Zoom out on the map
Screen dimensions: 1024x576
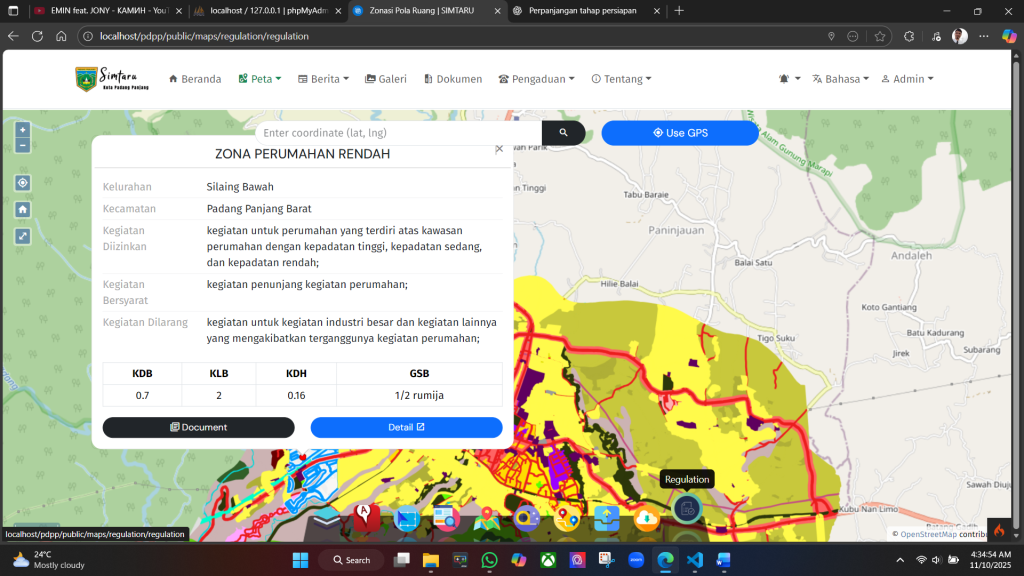point(22,146)
